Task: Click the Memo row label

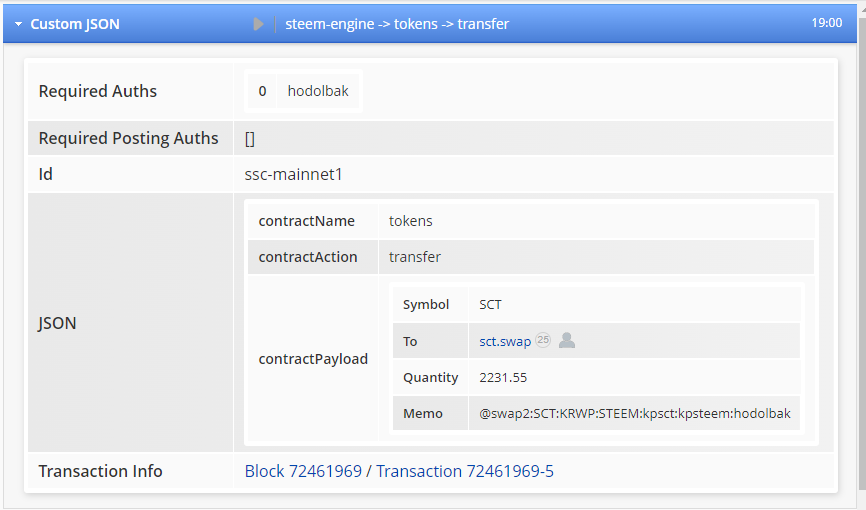Action: click(423, 413)
